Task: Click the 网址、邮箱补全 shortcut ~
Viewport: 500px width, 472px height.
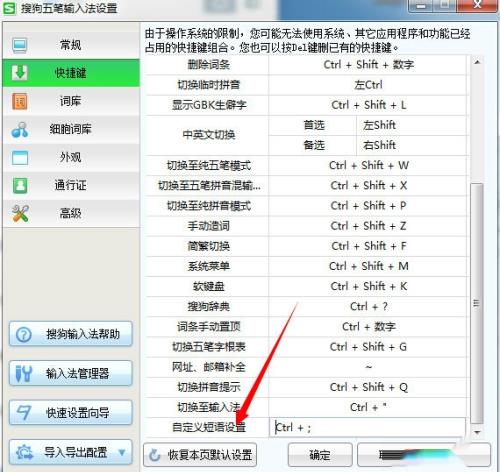Action: tap(368, 367)
